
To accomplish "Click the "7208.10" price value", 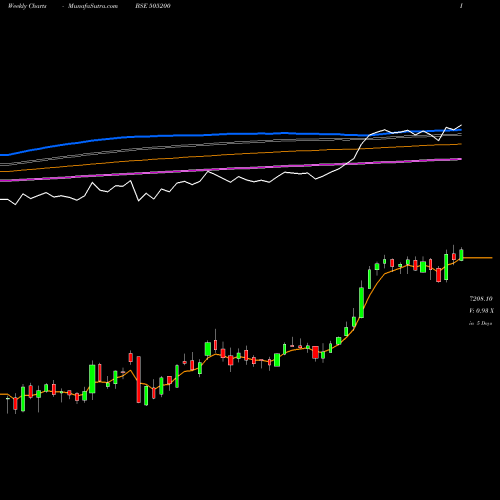I will click(481, 299).
